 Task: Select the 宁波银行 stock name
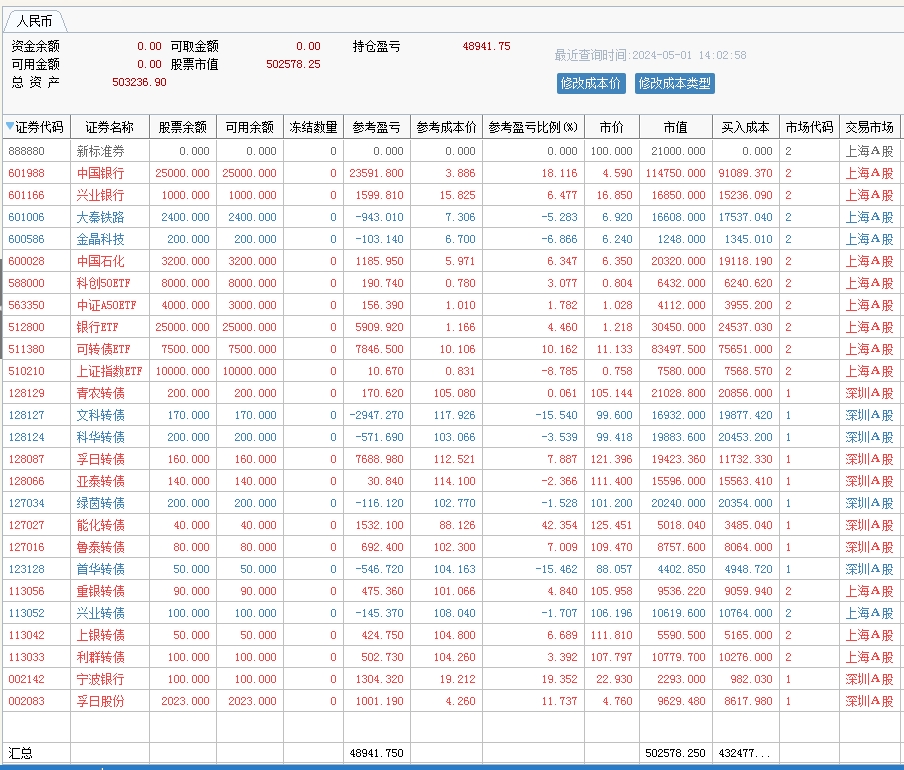pos(100,679)
